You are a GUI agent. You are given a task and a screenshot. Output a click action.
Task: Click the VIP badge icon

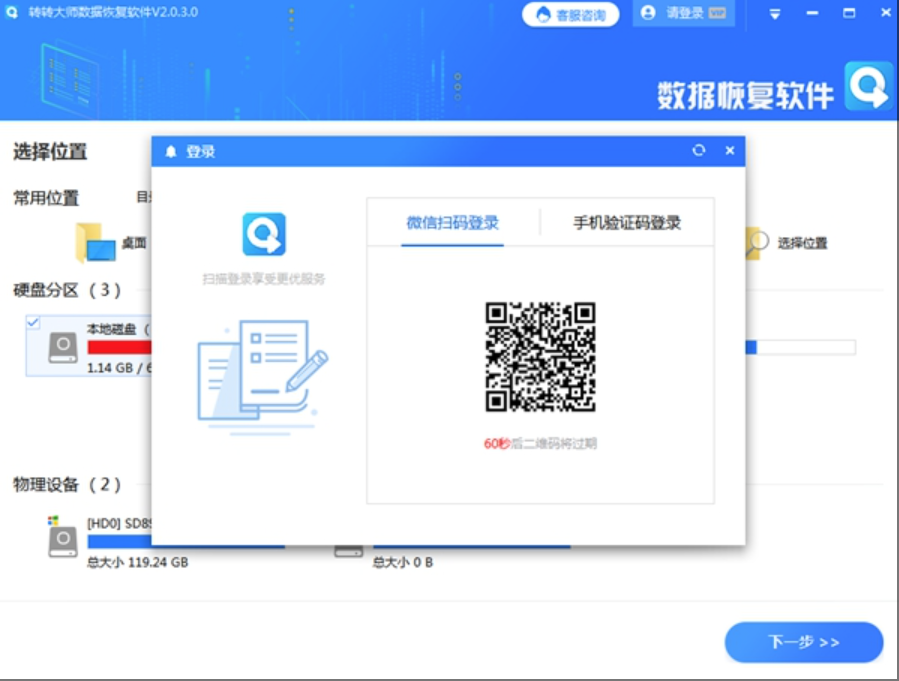point(717,13)
